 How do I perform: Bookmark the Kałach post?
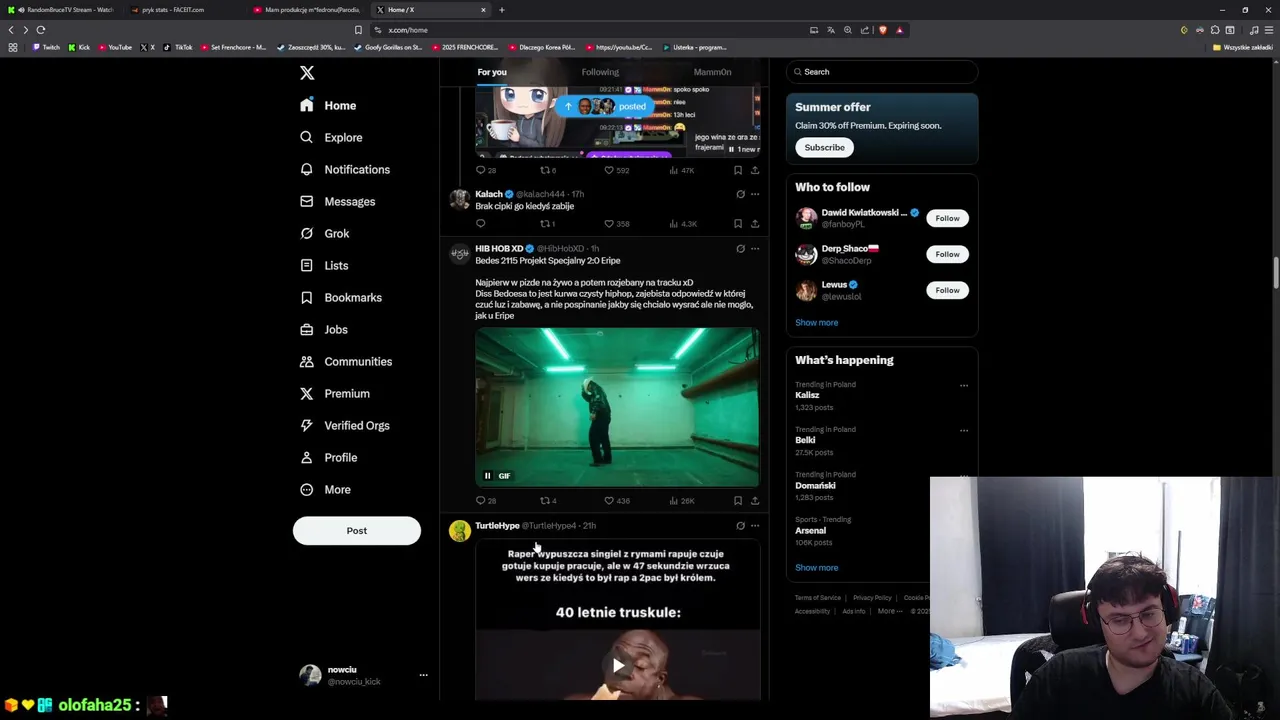pos(738,224)
